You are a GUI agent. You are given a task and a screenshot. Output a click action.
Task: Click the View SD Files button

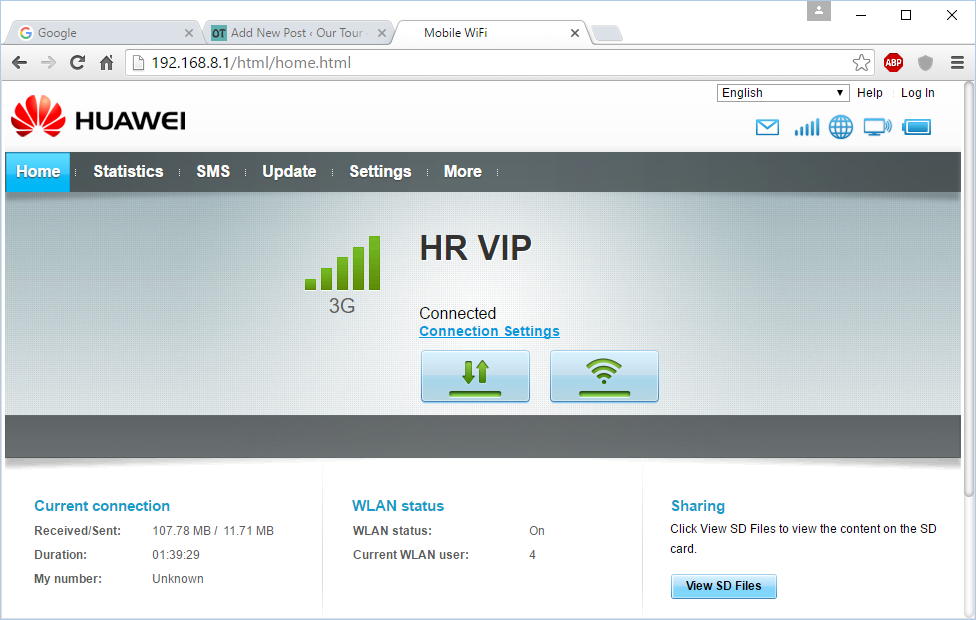pyautogui.click(x=723, y=586)
